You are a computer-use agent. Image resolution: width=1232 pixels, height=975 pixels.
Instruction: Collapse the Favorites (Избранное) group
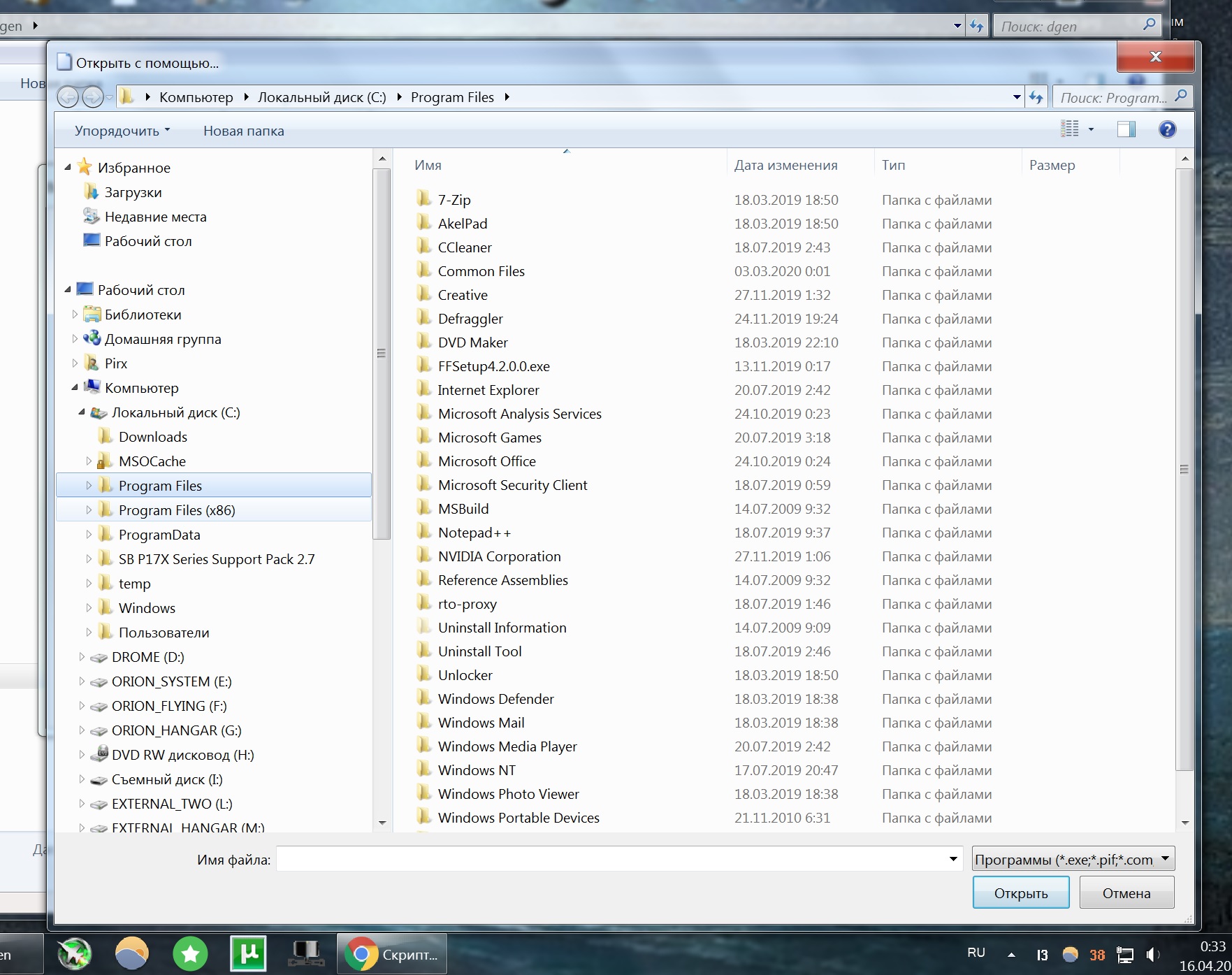click(x=68, y=167)
